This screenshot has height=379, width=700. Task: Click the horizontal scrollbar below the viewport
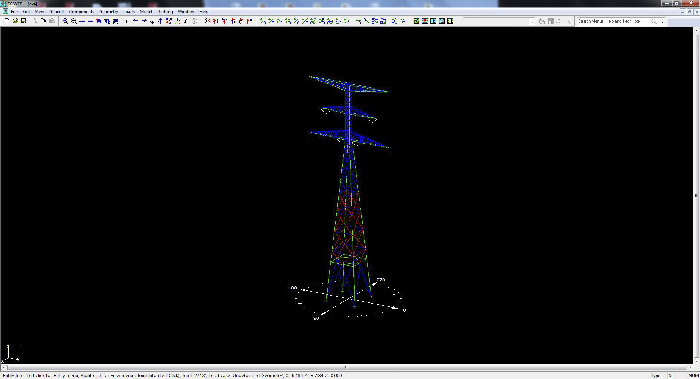click(346, 367)
